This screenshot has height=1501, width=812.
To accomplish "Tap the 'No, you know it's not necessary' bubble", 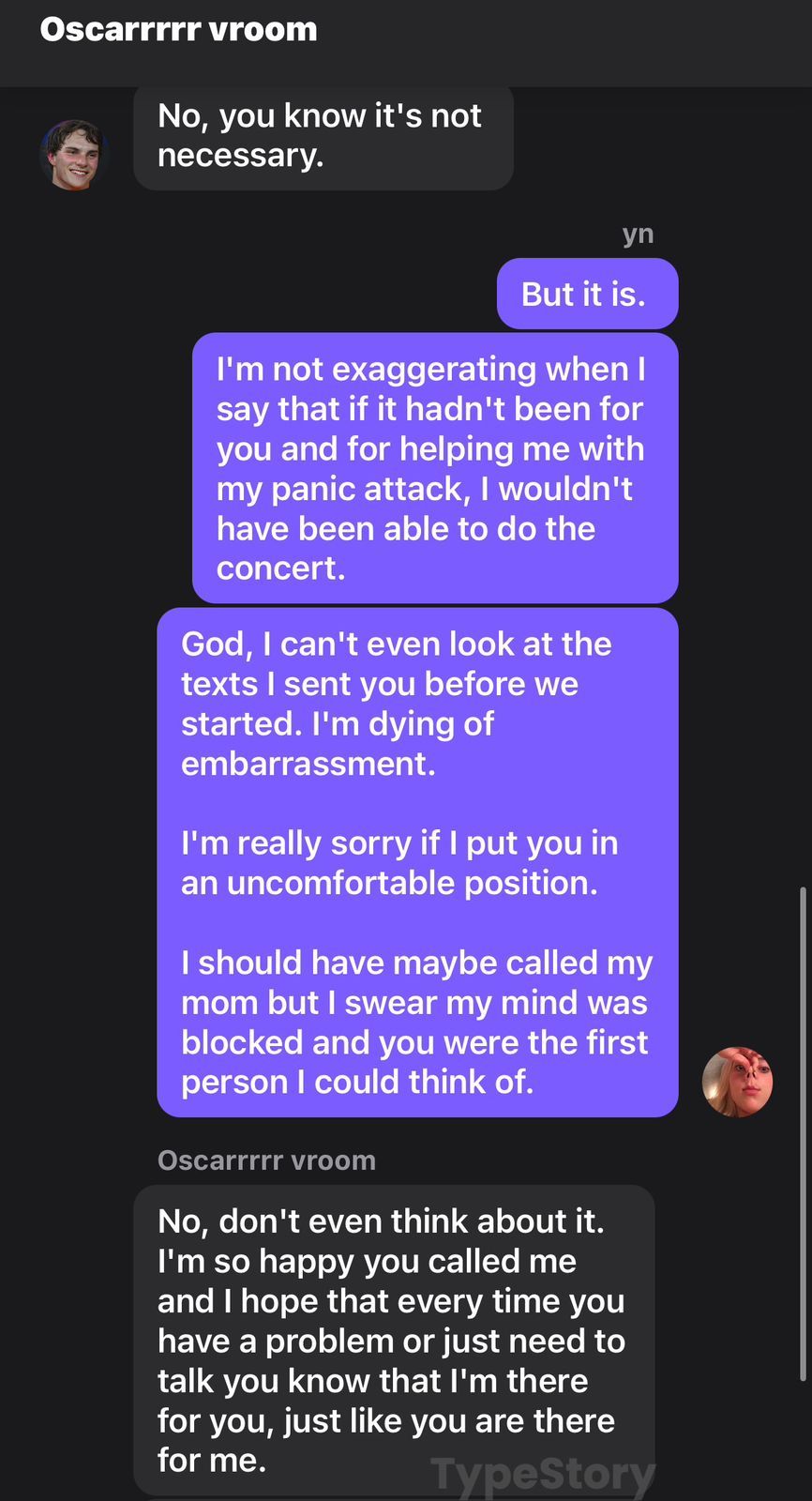I will click(x=323, y=137).
